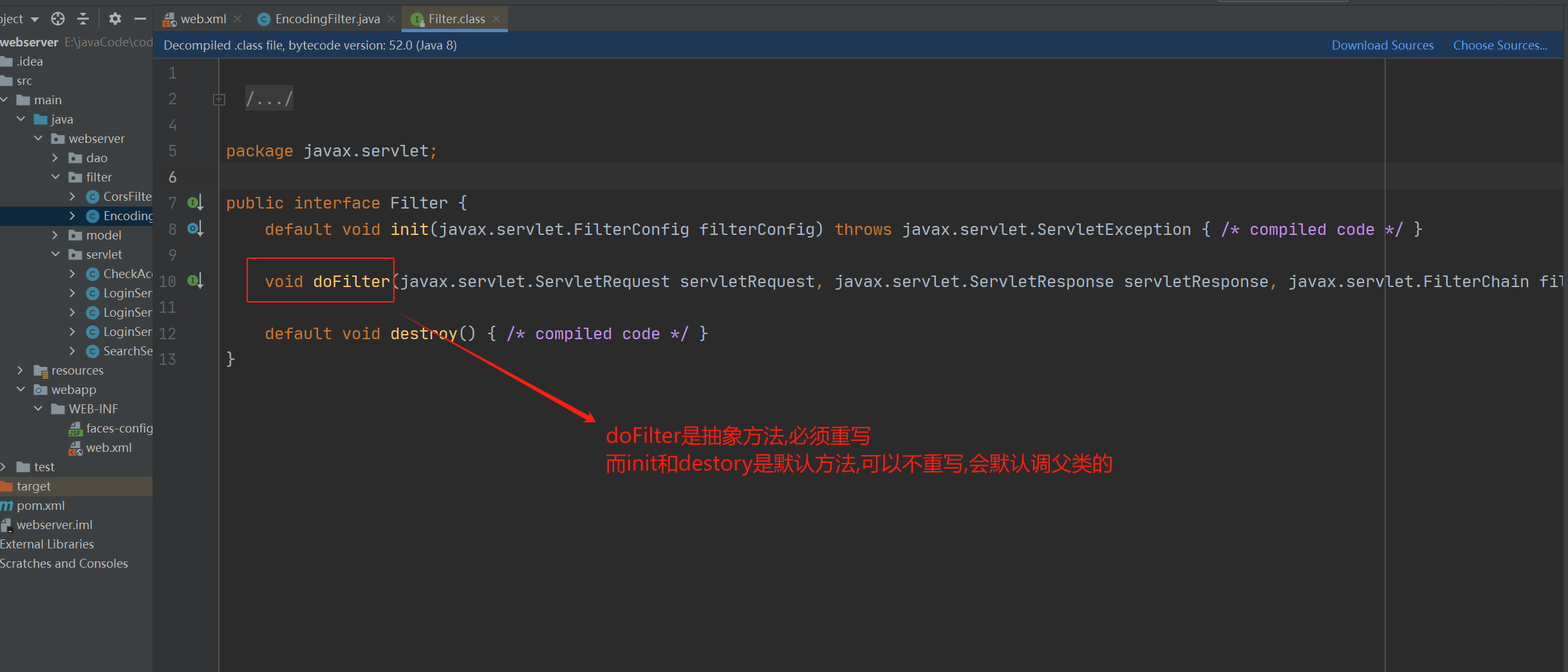Close the EncodingFilter.java tab

click(x=391, y=19)
